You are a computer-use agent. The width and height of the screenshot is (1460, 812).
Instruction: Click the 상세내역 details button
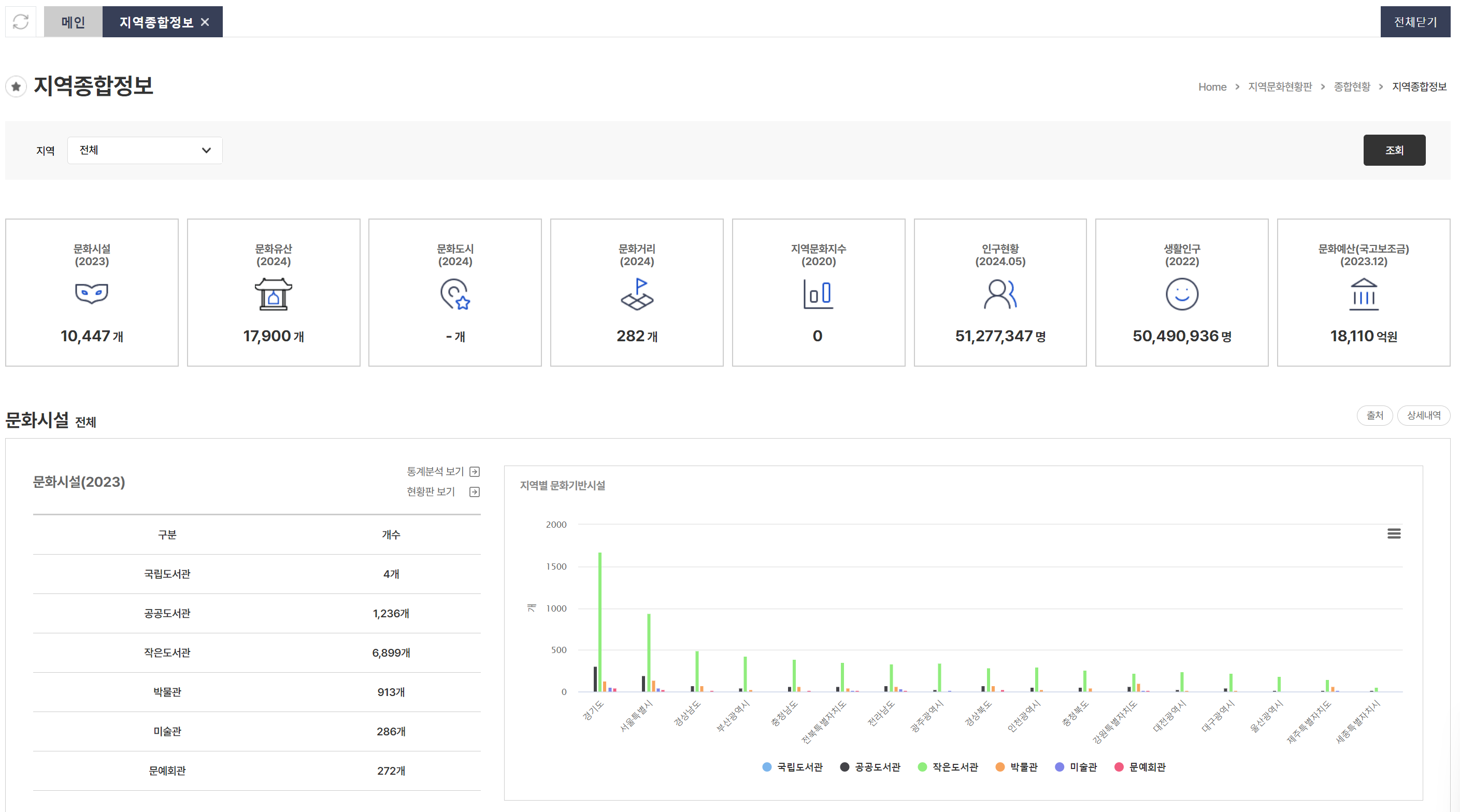tap(1423, 415)
